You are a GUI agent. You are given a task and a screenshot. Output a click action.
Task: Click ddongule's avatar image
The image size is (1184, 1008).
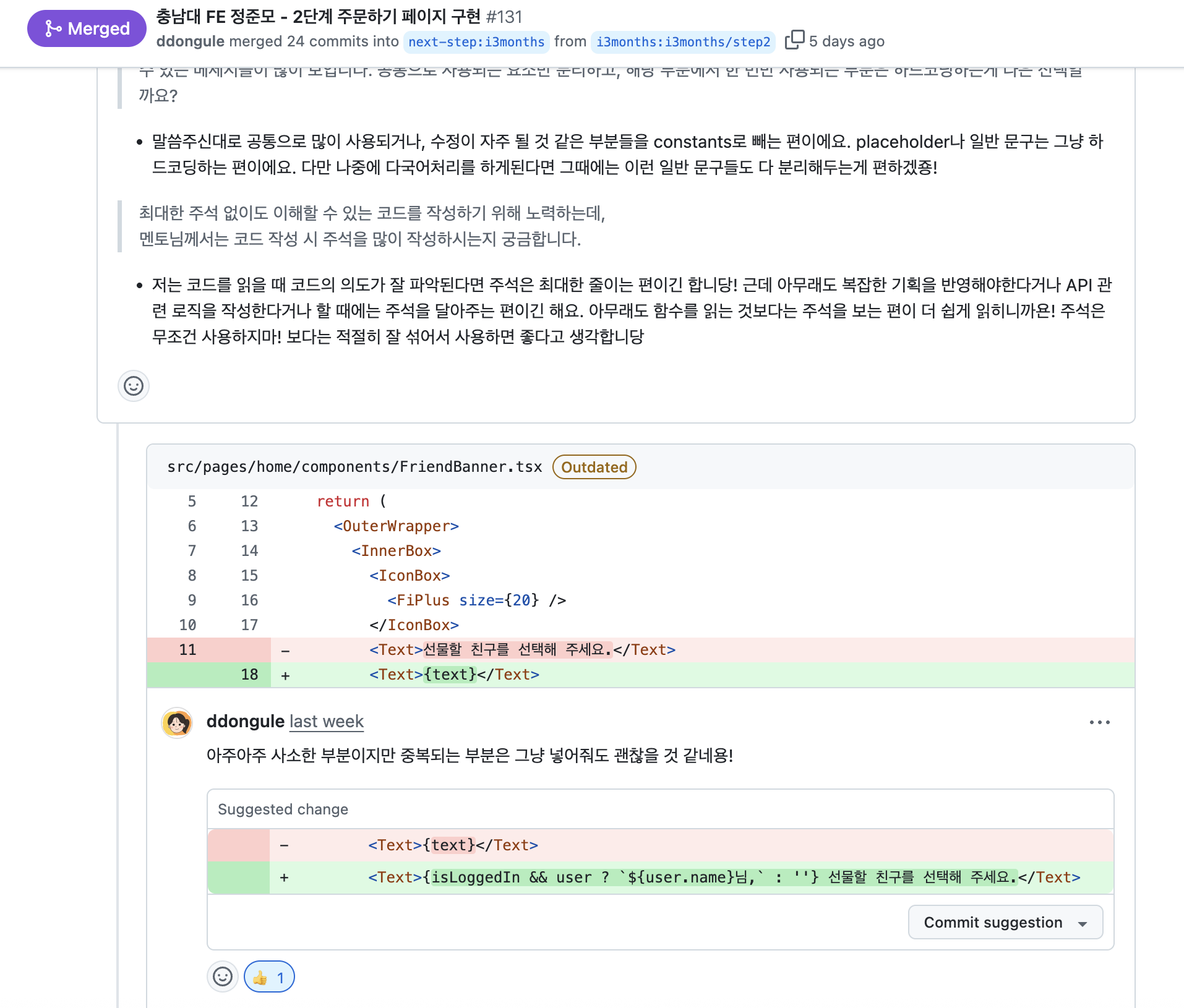(x=177, y=722)
